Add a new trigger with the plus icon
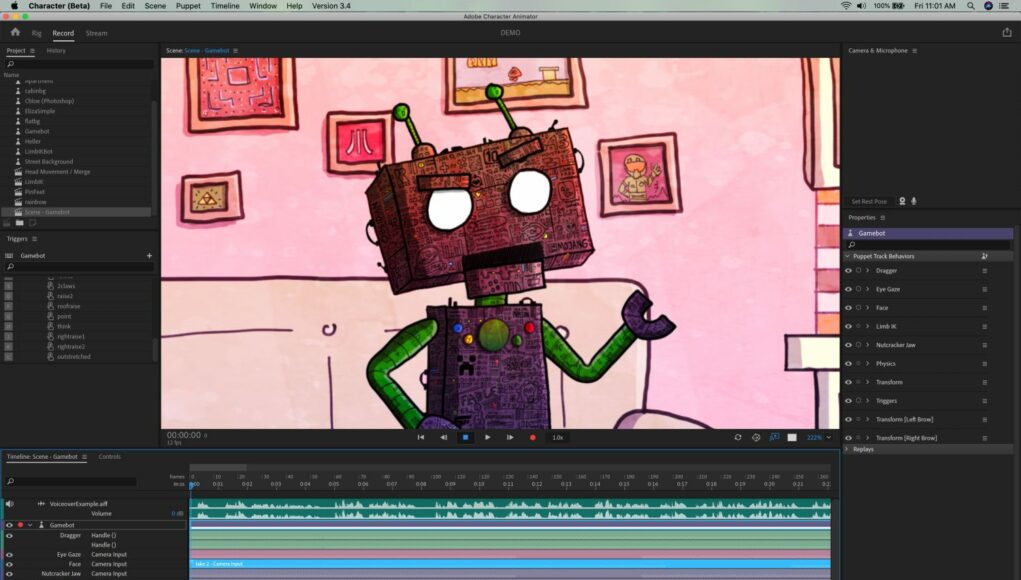The width and height of the screenshot is (1021, 580). click(x=149, y=256)
